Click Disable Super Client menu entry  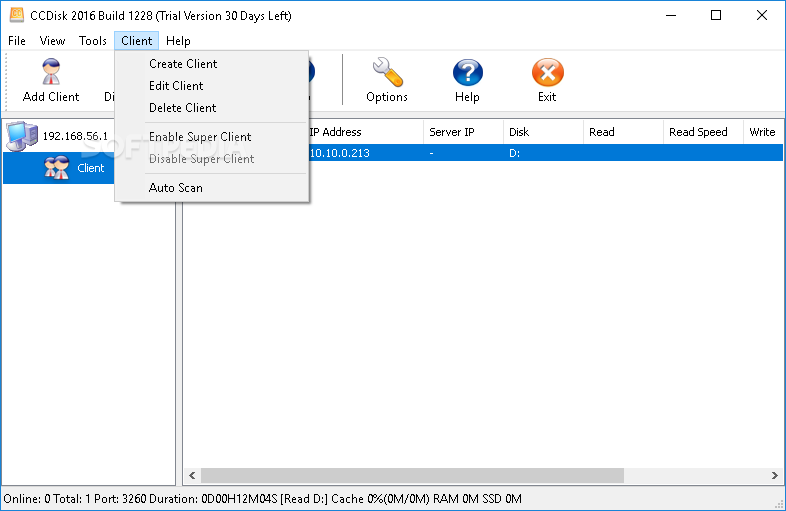coord(211,159)
